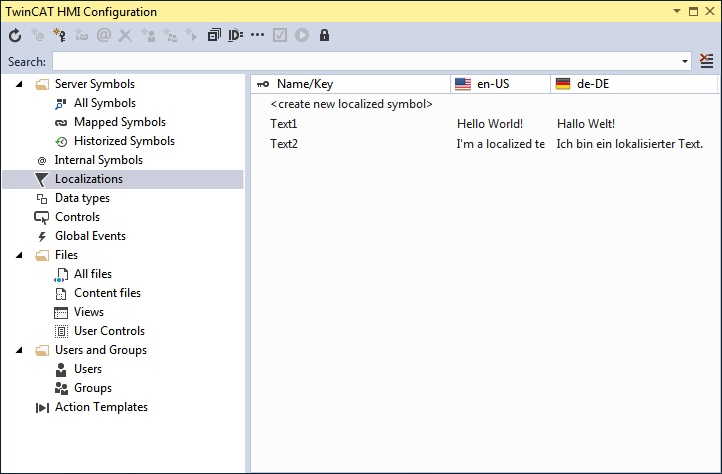Viewport: 722px width, 474px height.
Task: Click the en-US column header
Action: 501,84
